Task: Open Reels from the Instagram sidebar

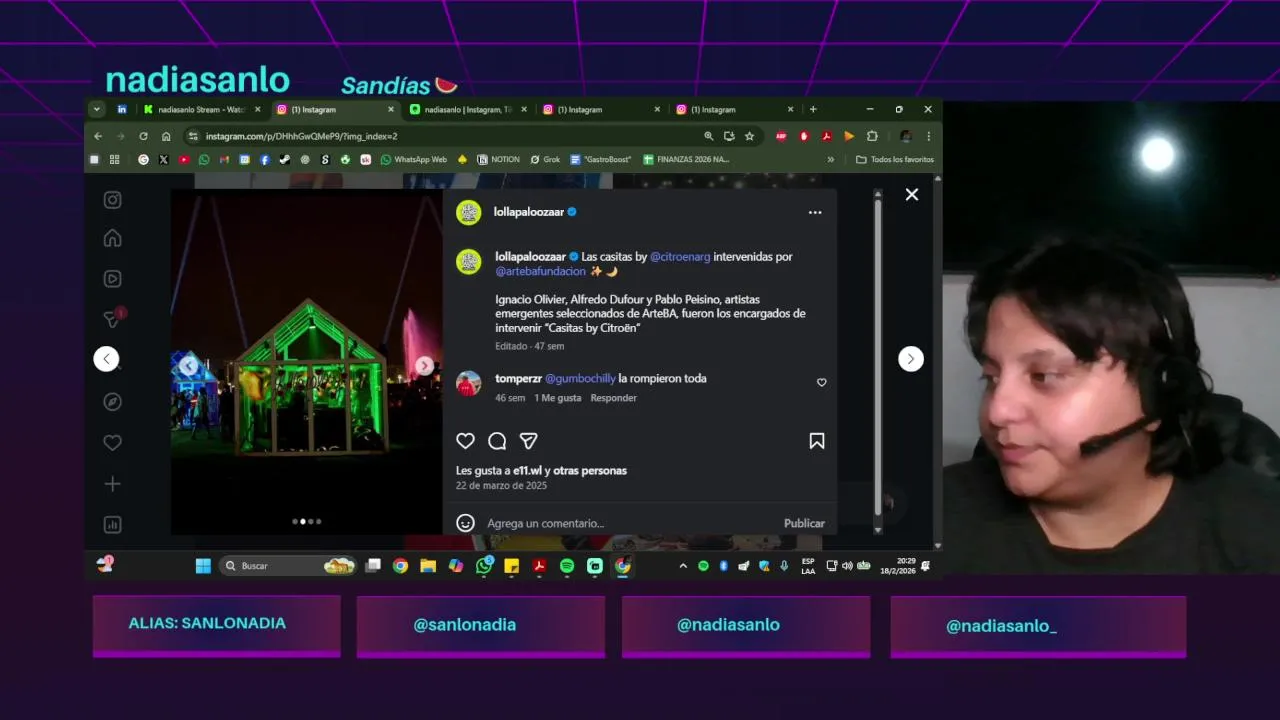Action: (x=113, y=279)
